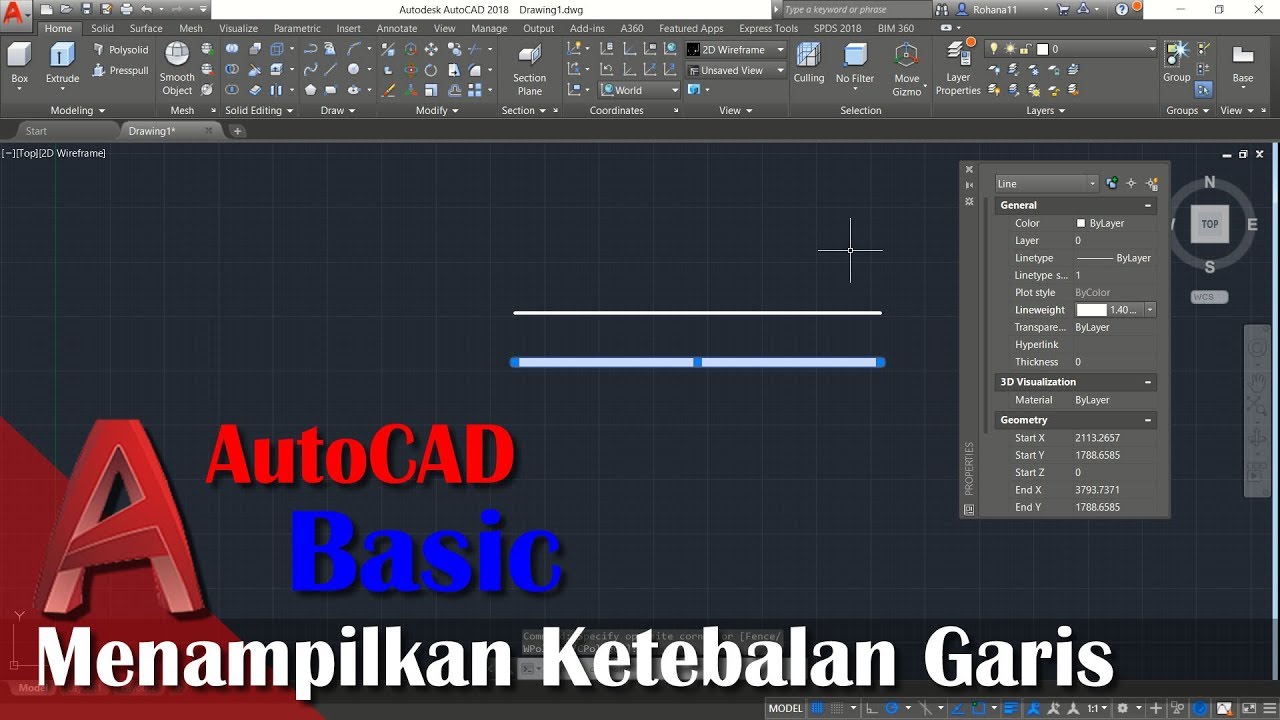Open the BIM 360 ribbon tab
This screenshot has height=720, width=1280.
tap(896, 29)
